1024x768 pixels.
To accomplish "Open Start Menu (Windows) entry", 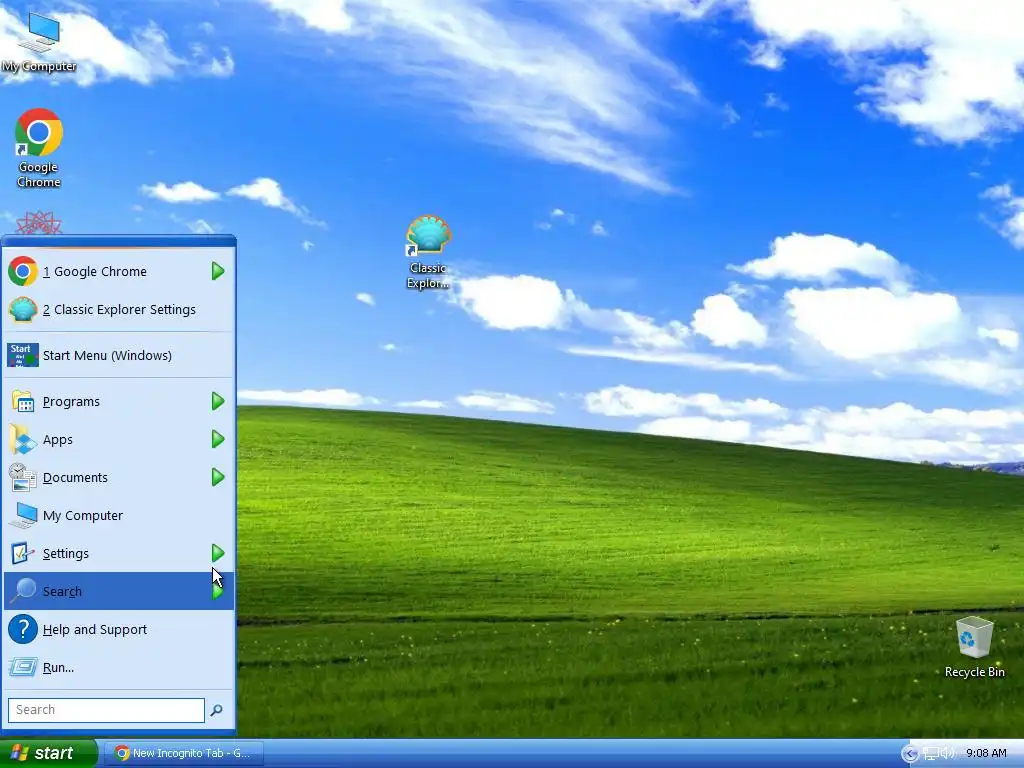I will click(119, 355).
